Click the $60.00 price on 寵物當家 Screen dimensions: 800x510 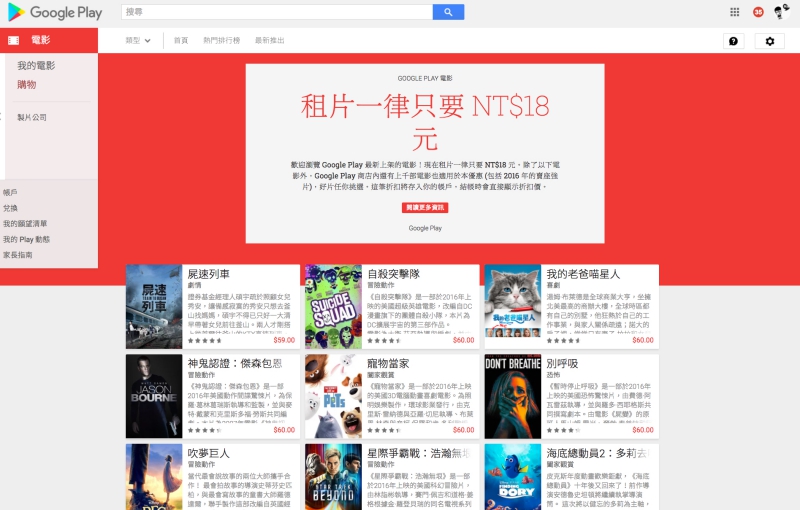point(463,429)
